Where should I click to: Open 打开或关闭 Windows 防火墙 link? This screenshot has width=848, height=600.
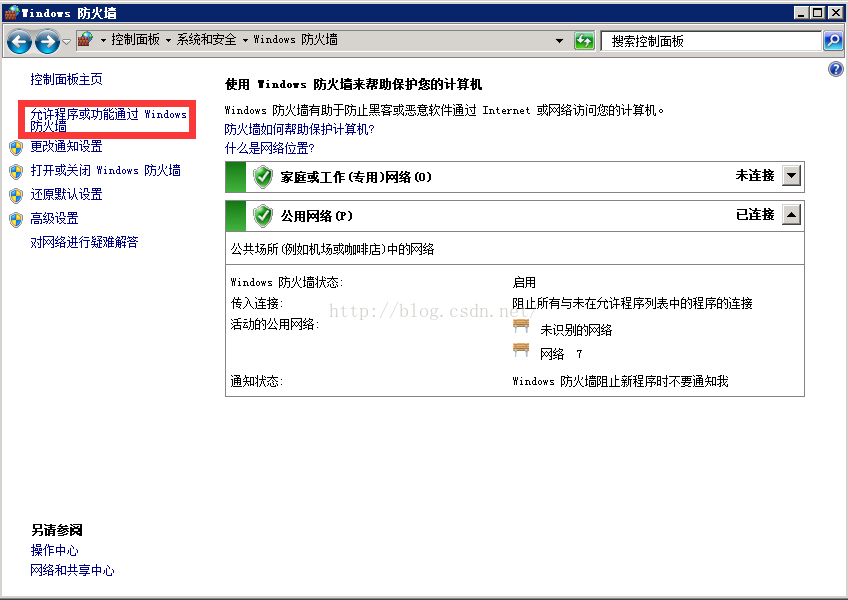coord(105,170)
